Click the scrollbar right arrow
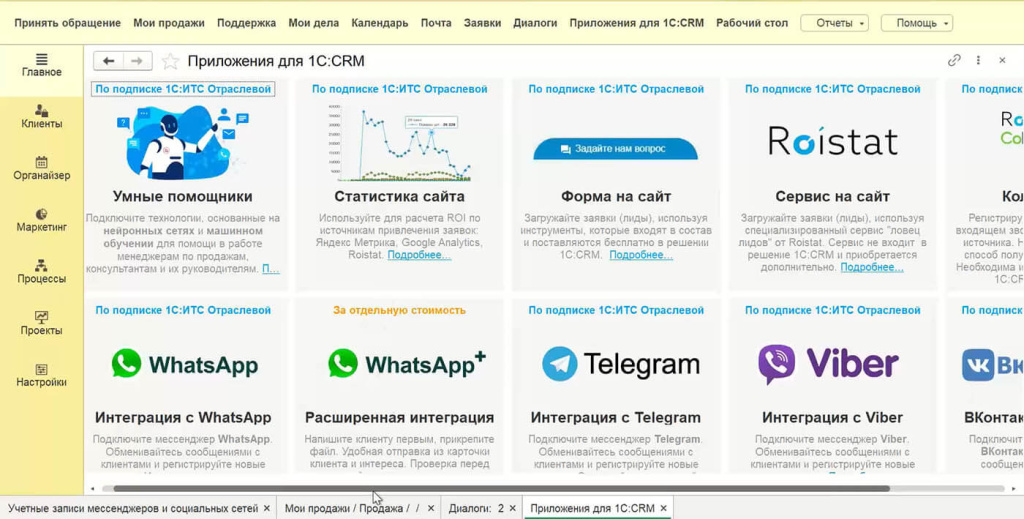The width and height of the screenshot is (1024, 519). click(x=1014, y=488)
